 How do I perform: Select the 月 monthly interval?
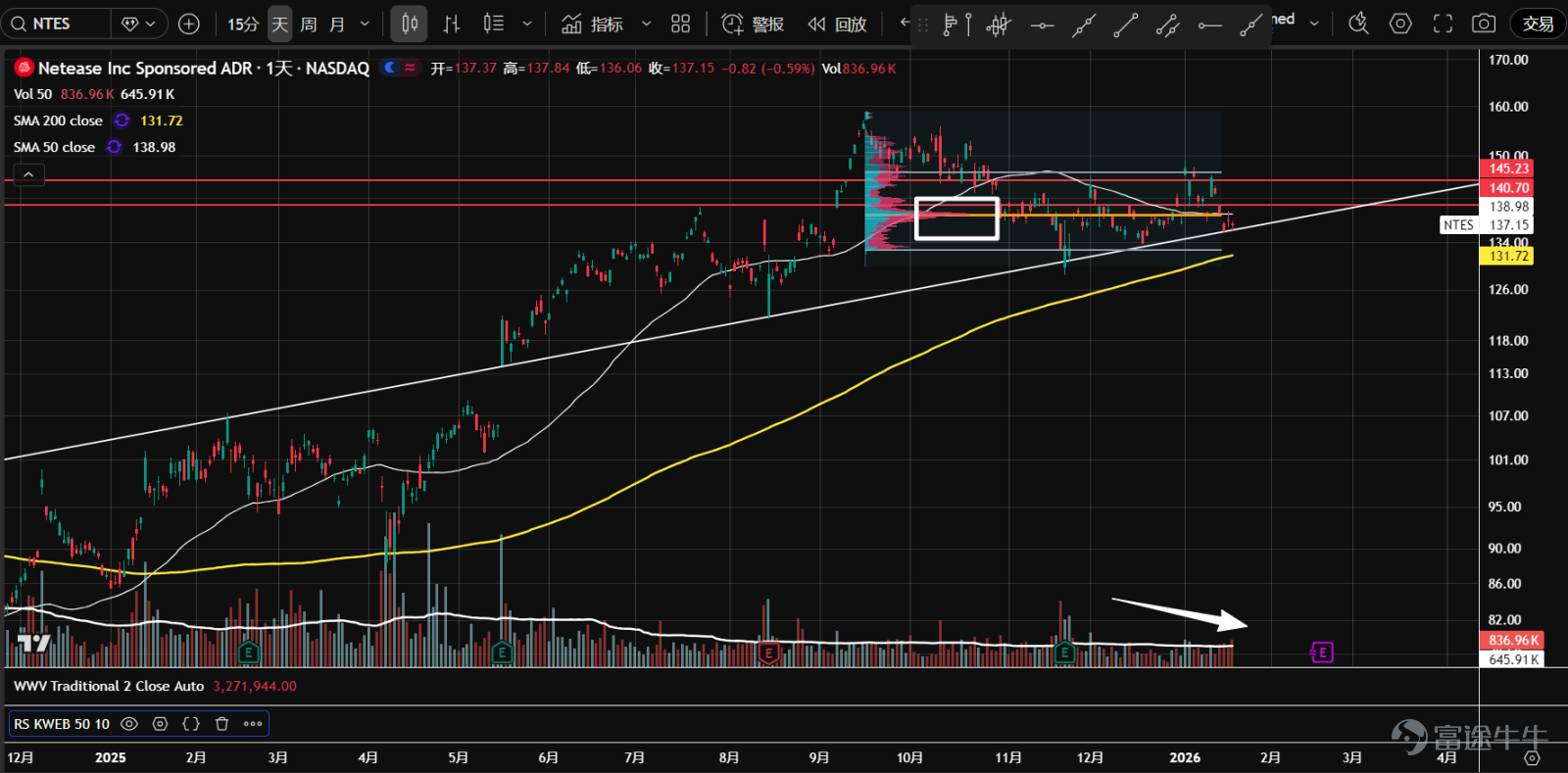337,24
